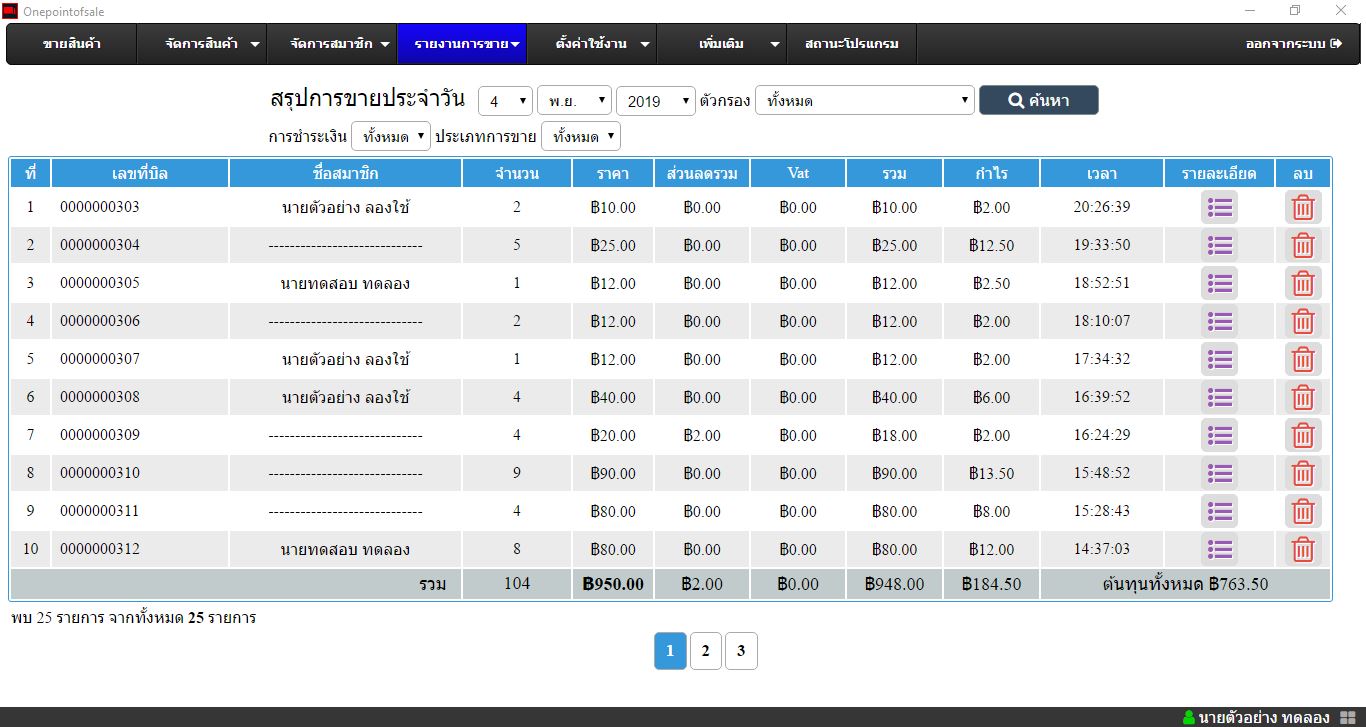This screenshot has height=727, width=1366.
Task: Remove bill 0000000311 using trash icon
Action: tap(1303, 512)
